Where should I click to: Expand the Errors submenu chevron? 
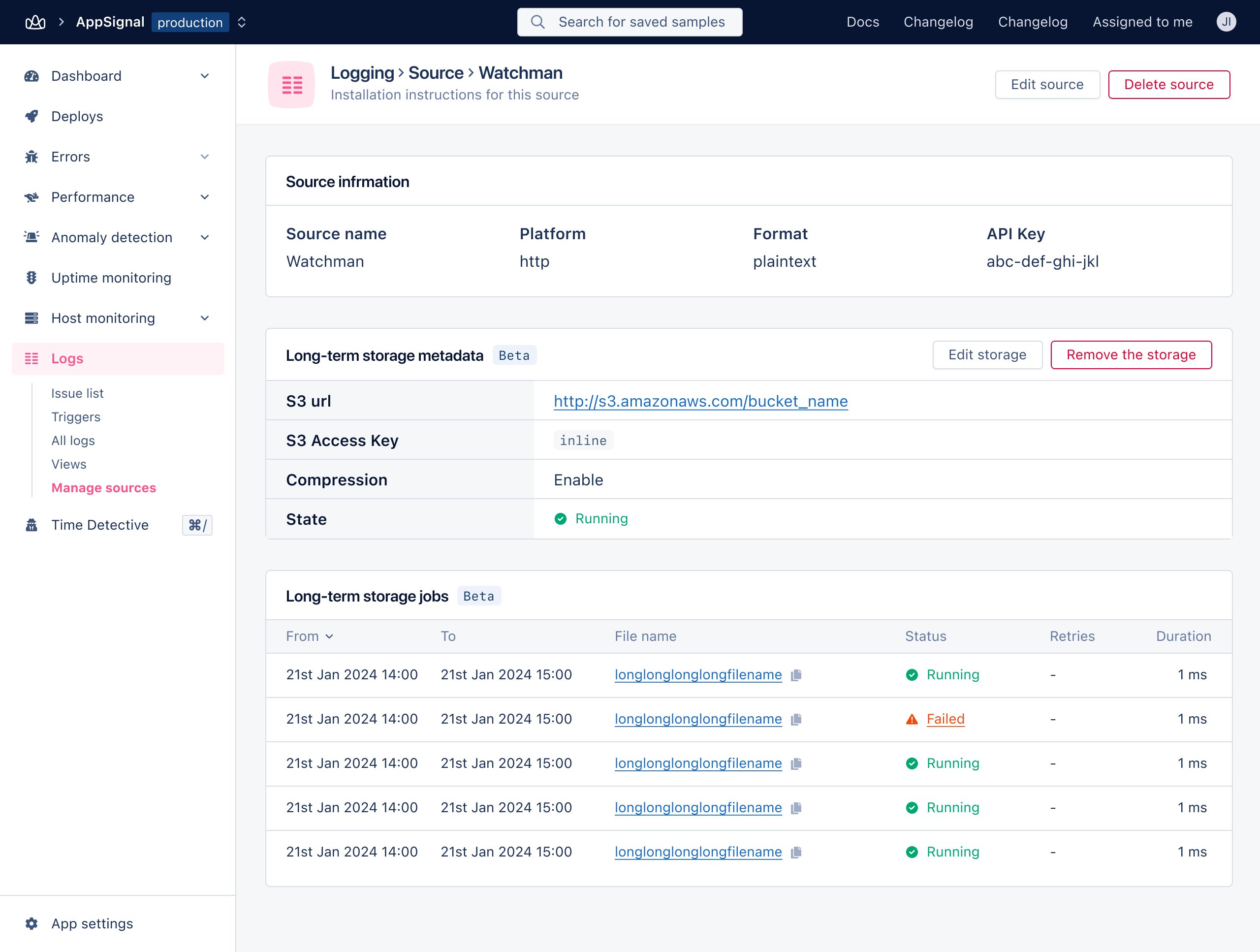coord(205,157)
